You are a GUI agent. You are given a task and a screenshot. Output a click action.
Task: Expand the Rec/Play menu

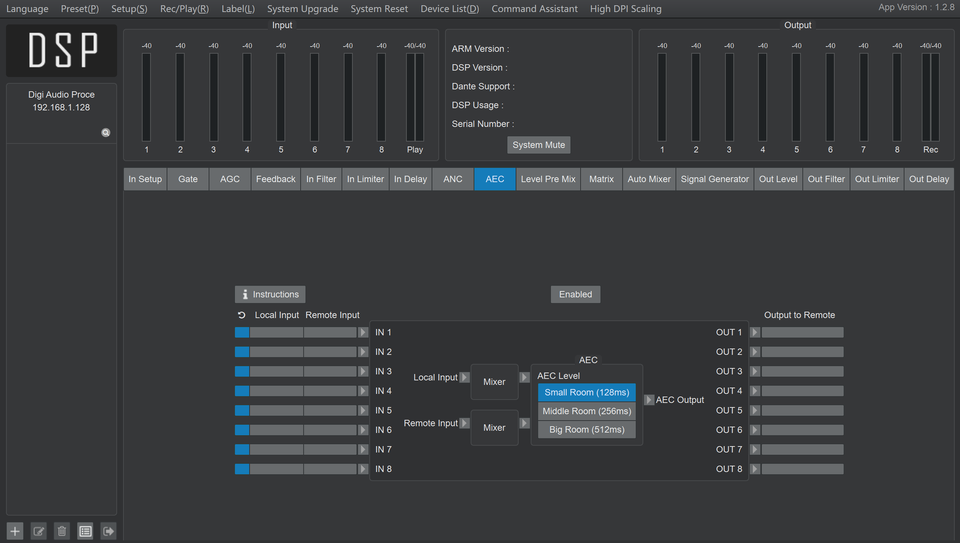tap(184, 9)
